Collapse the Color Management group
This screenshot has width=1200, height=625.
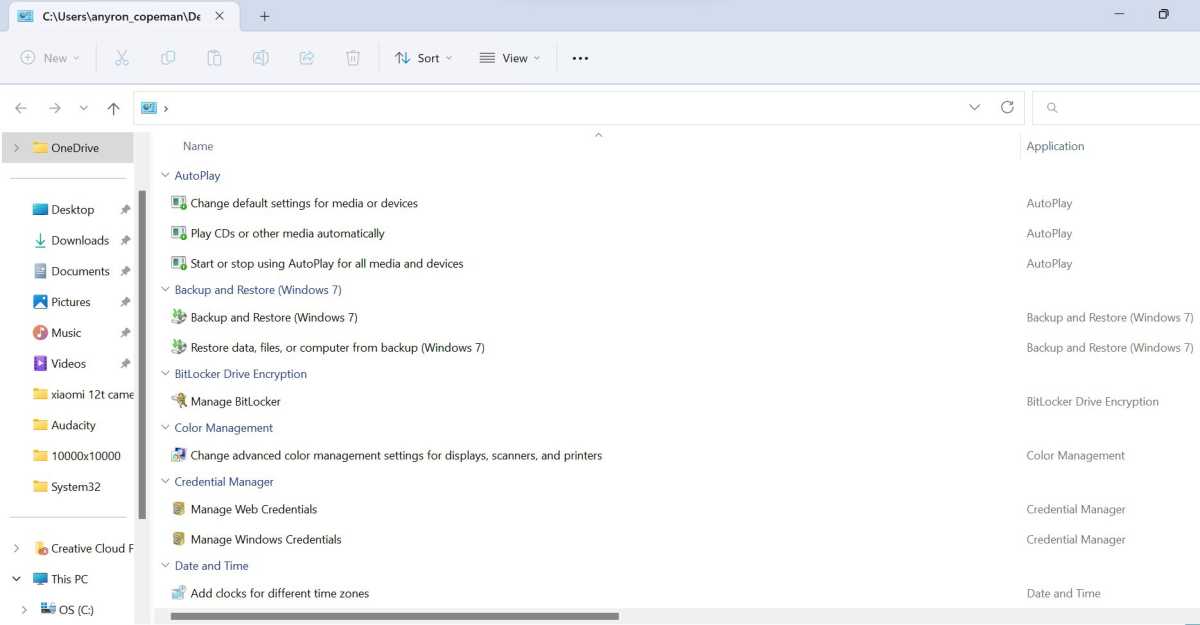(166, 428)
